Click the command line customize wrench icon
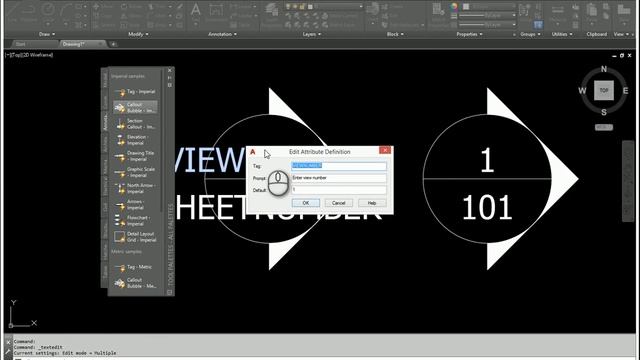Image resolution: width=640 pixels, height=360 pixels. click(x=8, y=351)
